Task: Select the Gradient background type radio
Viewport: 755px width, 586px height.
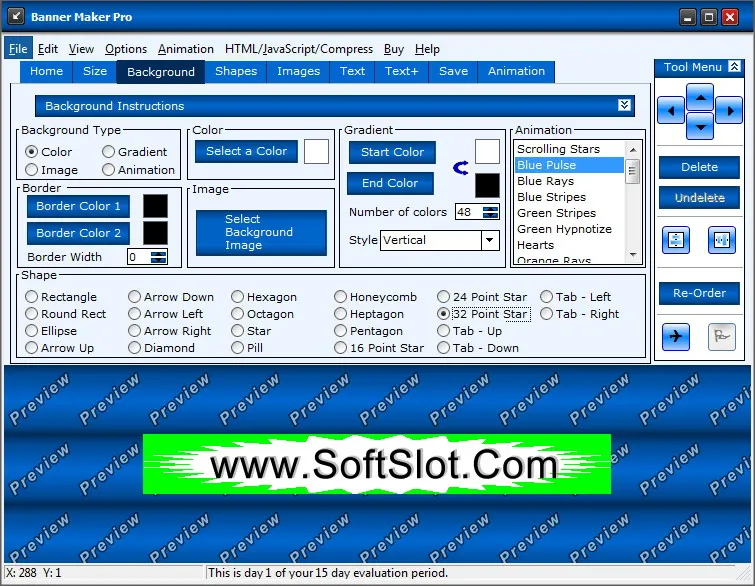Action: point(134,152)
